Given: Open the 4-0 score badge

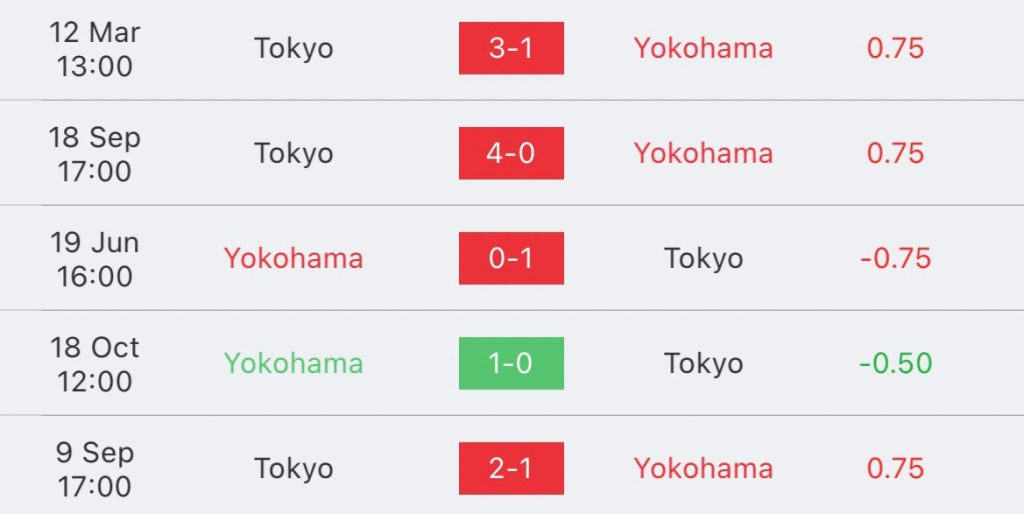Looking at the screenshot, I should click(511, 153).
